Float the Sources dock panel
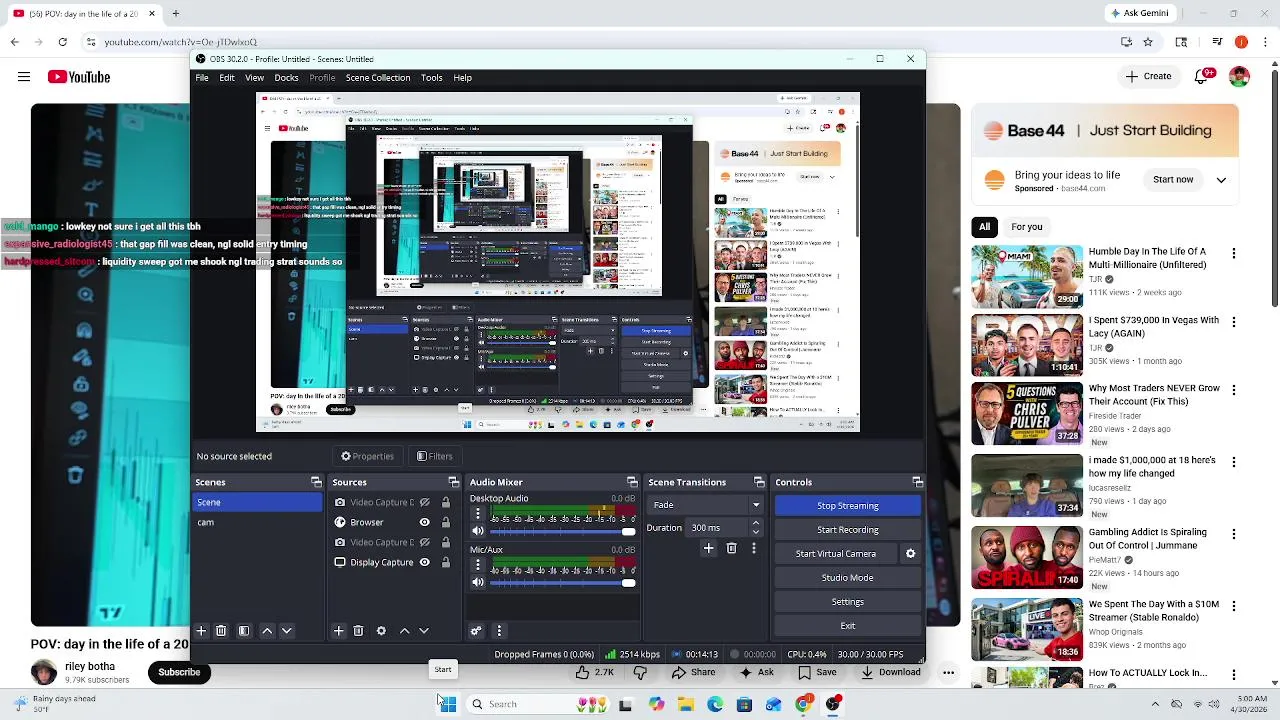The width and height of the screenshot is (1280, 720). point(453,482)
